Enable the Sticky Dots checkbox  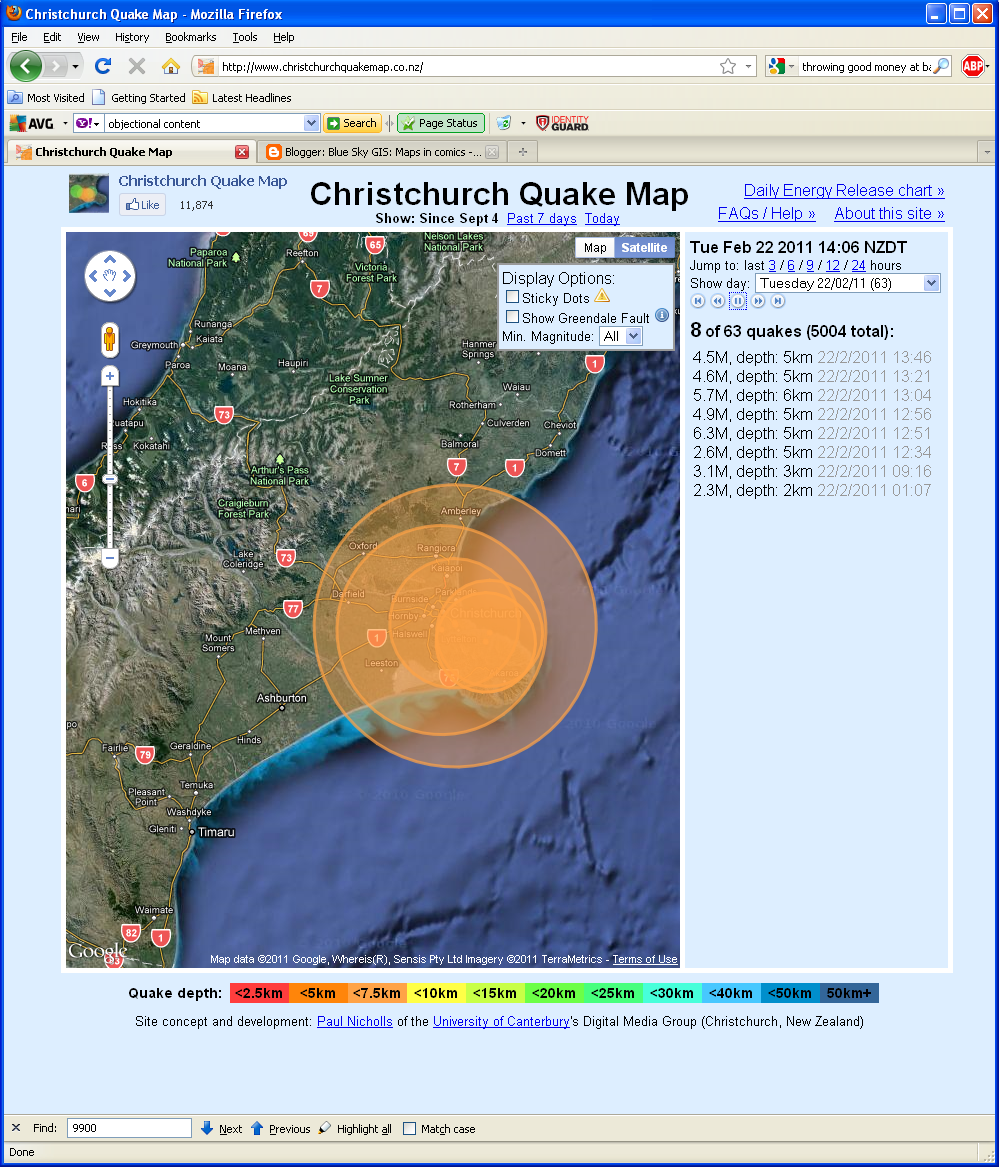(512, 296)
